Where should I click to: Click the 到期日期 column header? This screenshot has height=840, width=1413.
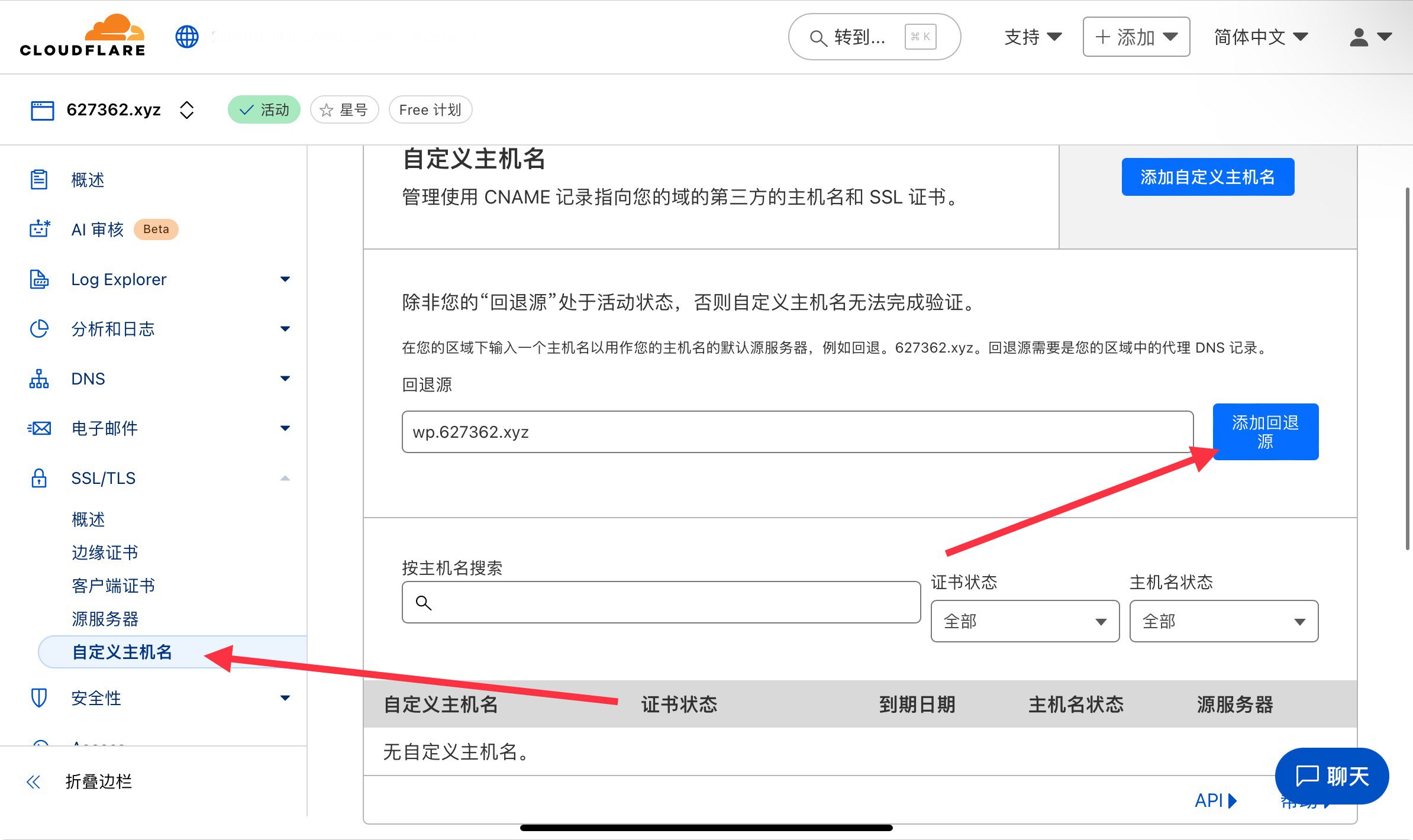(917, 704)
